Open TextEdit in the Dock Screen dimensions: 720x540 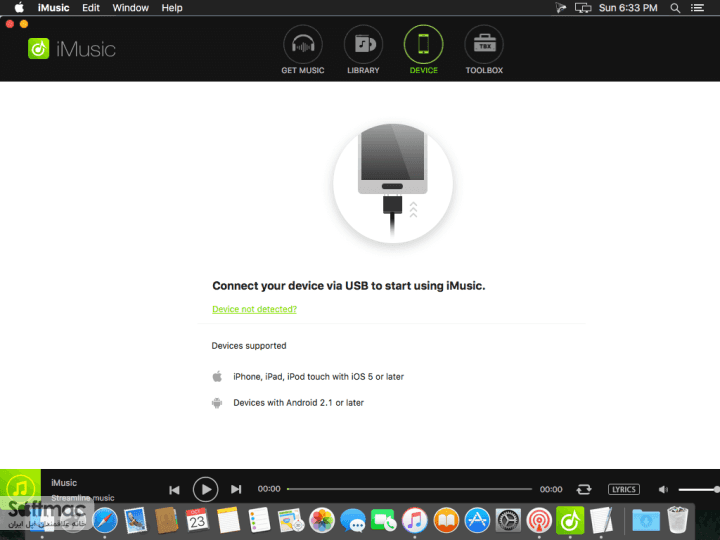[601, 520]
